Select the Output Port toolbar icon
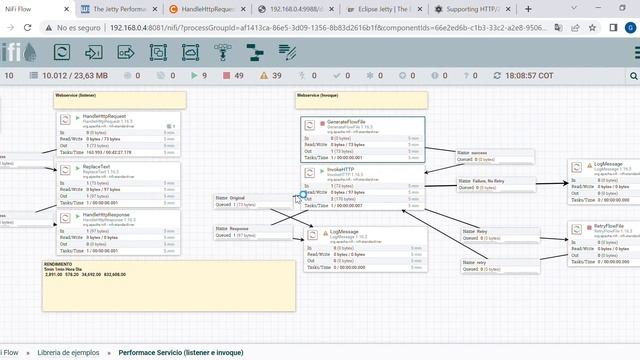 [126, 52]
